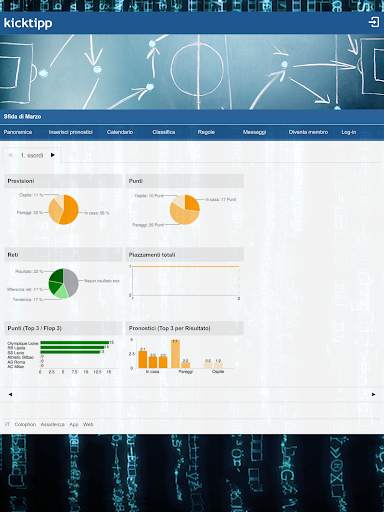Click the Reti panel header
The height and width of the screenshot is (512, 384).
point(63,255)
